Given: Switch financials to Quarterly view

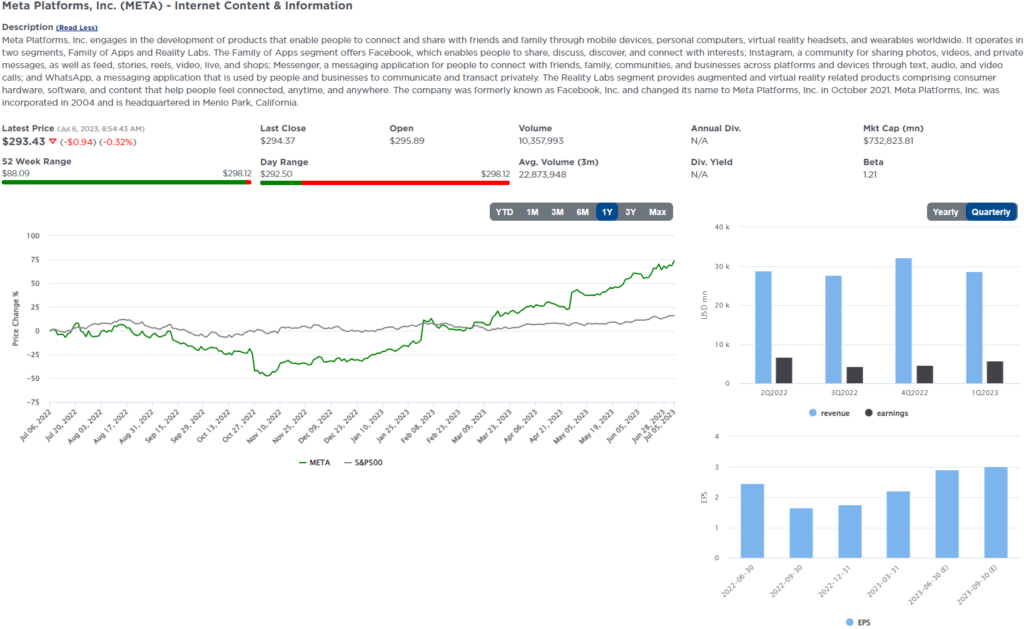Looking at the screenshot, I should click(991, 212).
